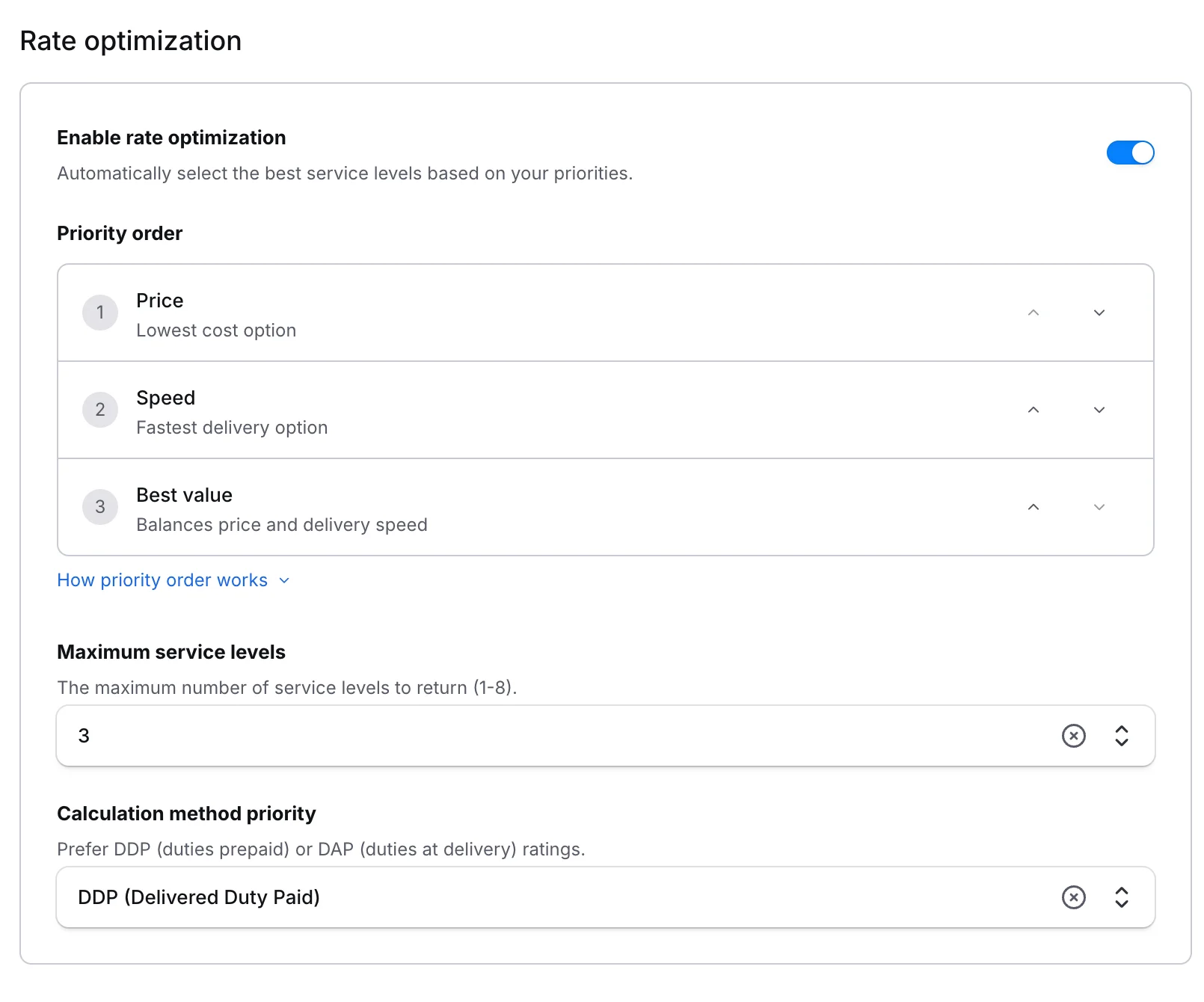Move Best value down in priority order

(1099, 507)
